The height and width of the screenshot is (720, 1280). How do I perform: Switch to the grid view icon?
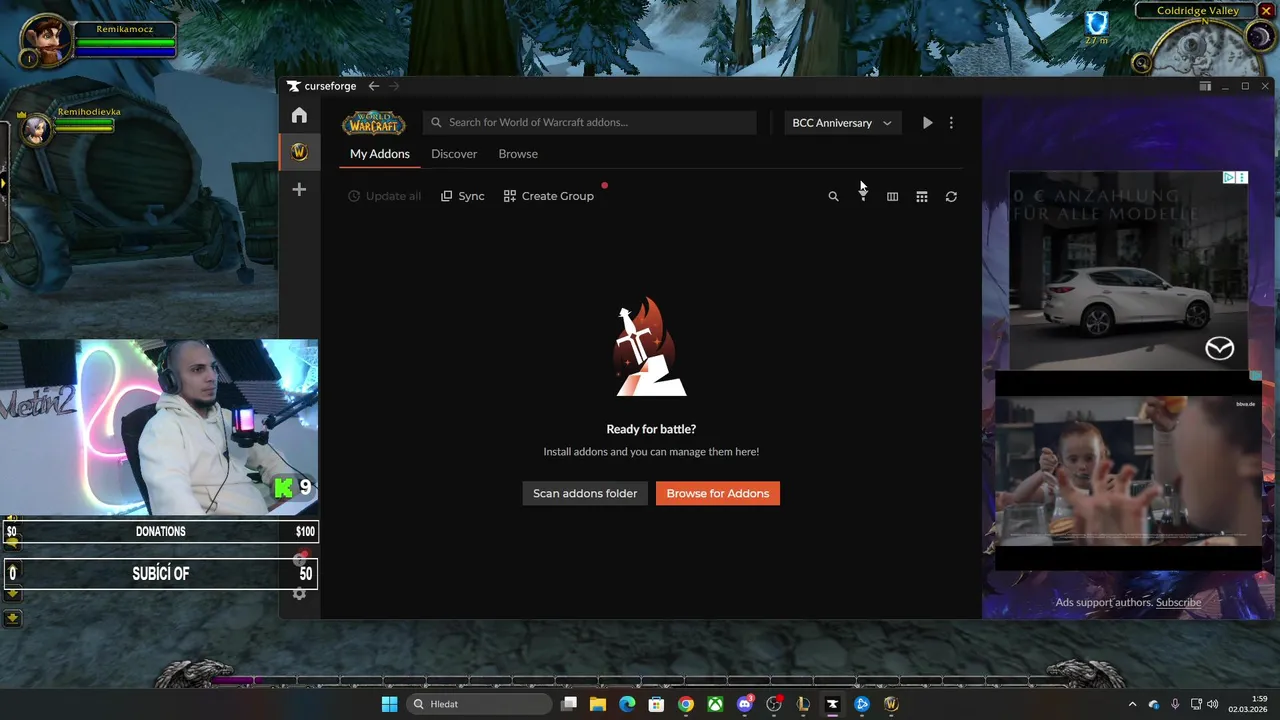[x=922, y=197]
